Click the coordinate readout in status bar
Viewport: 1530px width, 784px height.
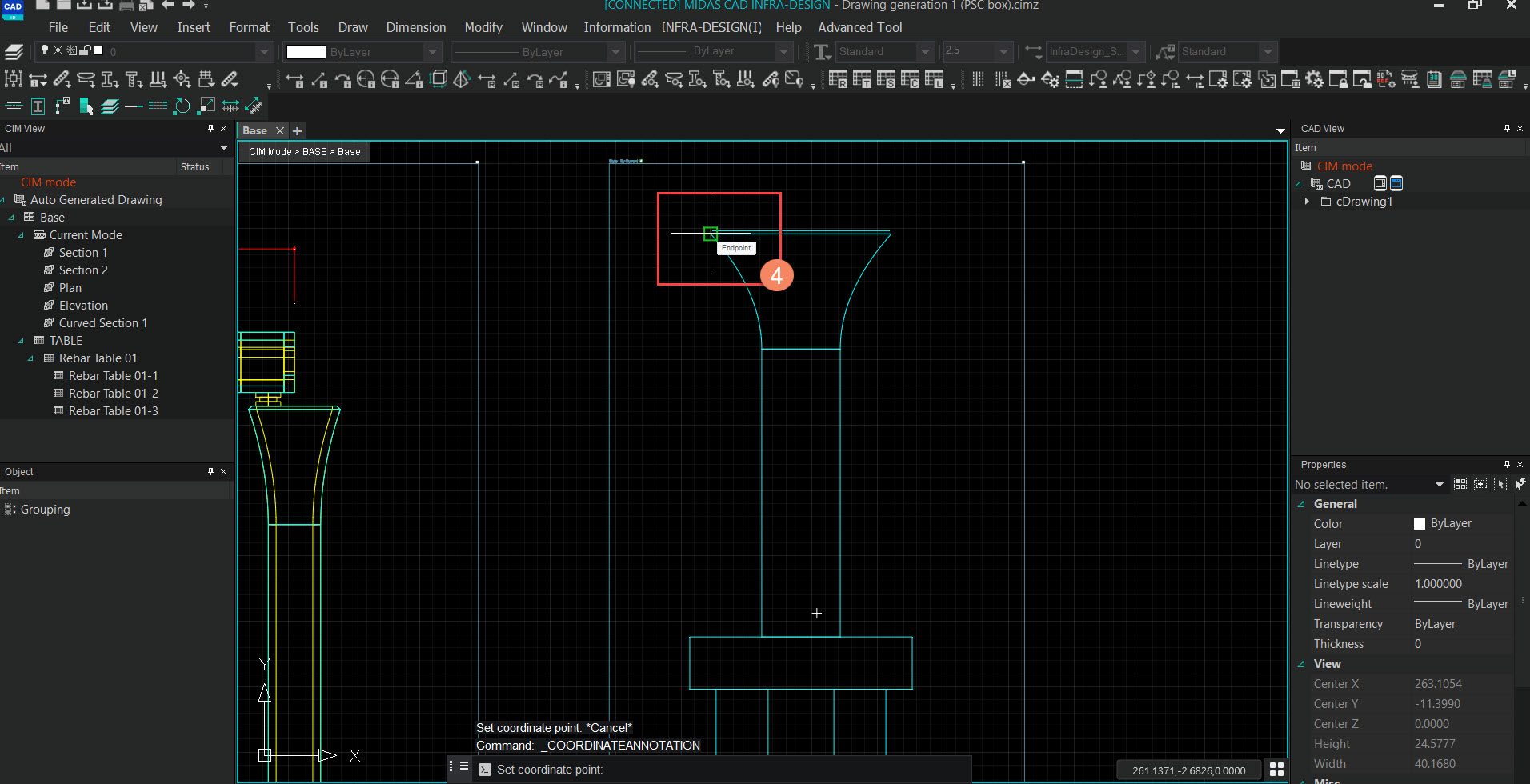point(1188,770)
